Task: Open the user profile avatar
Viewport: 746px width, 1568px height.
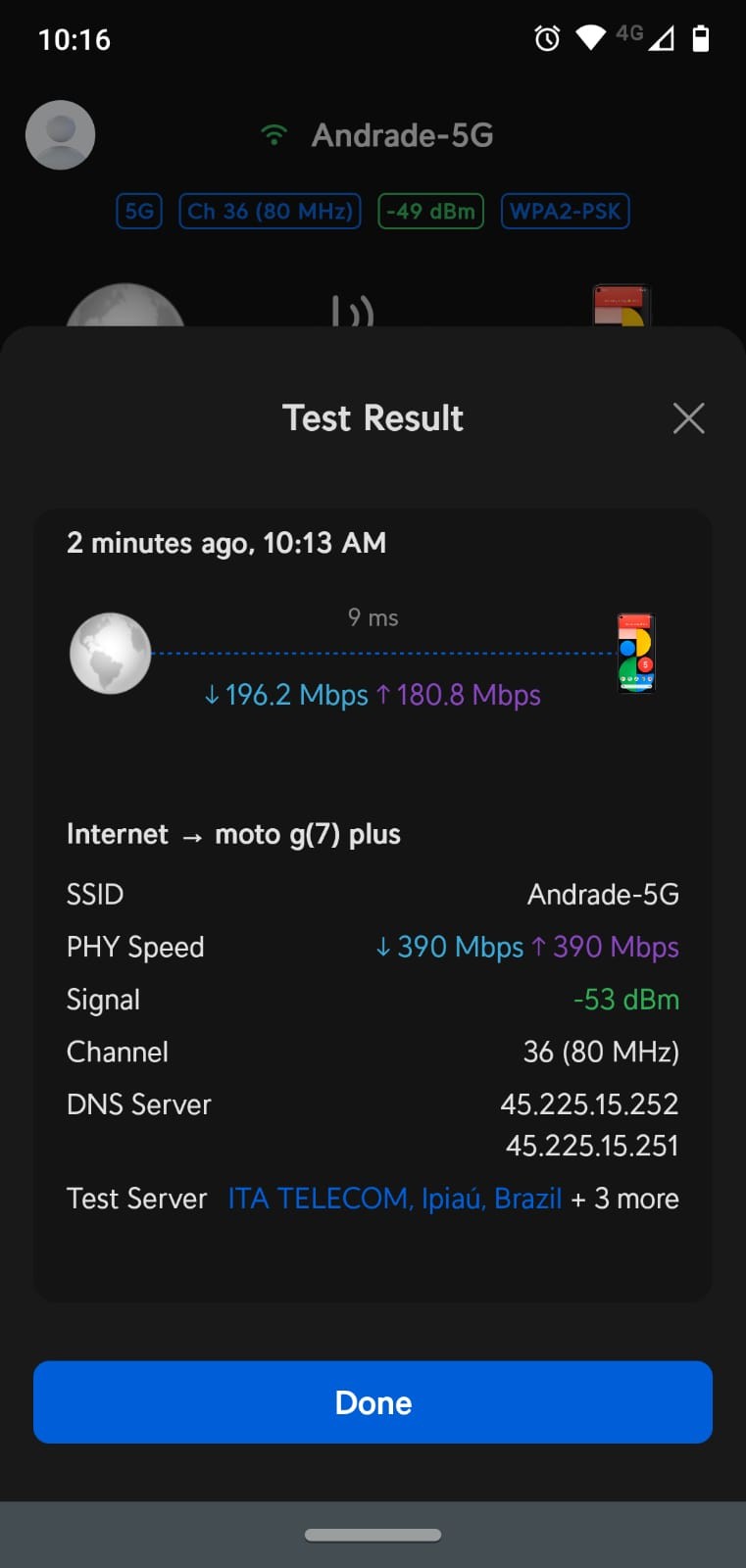Action: point(60,135)
